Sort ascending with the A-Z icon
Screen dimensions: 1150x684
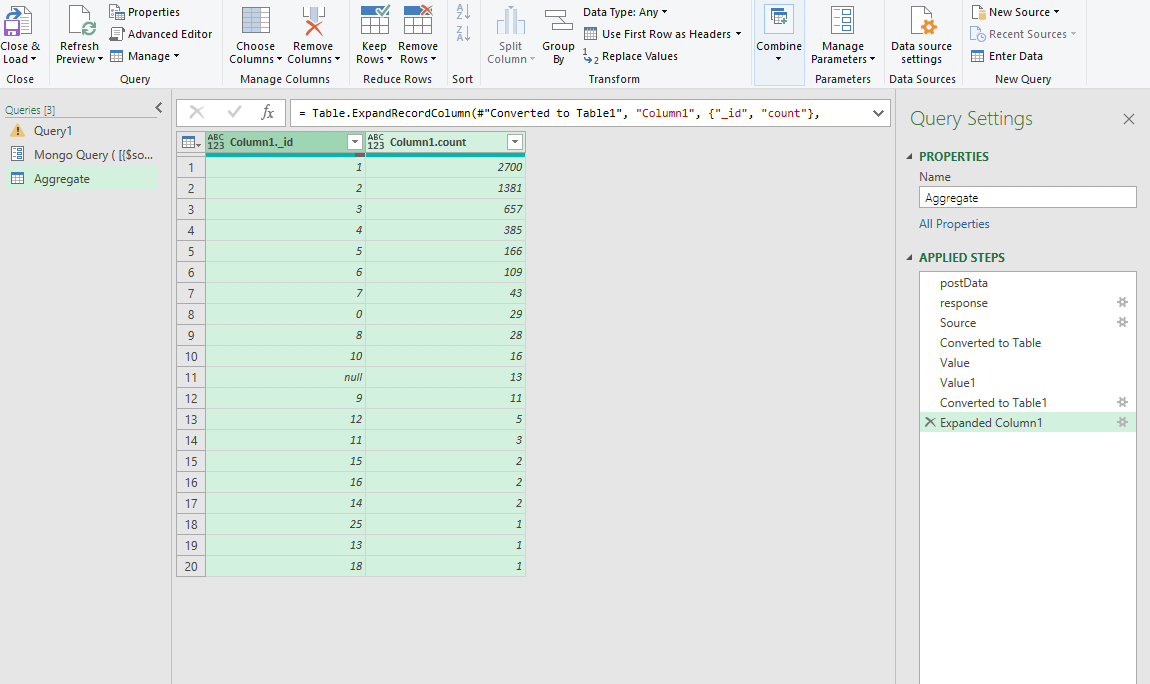[463, 12]
